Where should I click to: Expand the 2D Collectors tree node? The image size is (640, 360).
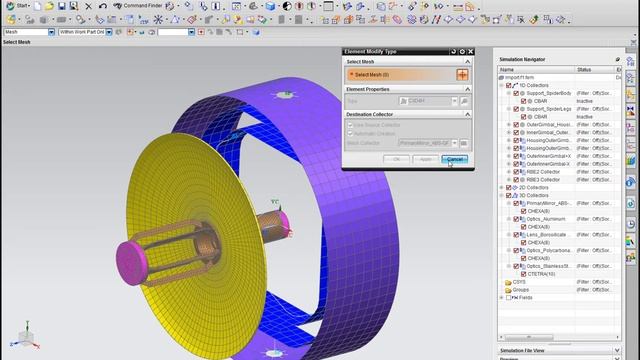[x=502, y=188]
